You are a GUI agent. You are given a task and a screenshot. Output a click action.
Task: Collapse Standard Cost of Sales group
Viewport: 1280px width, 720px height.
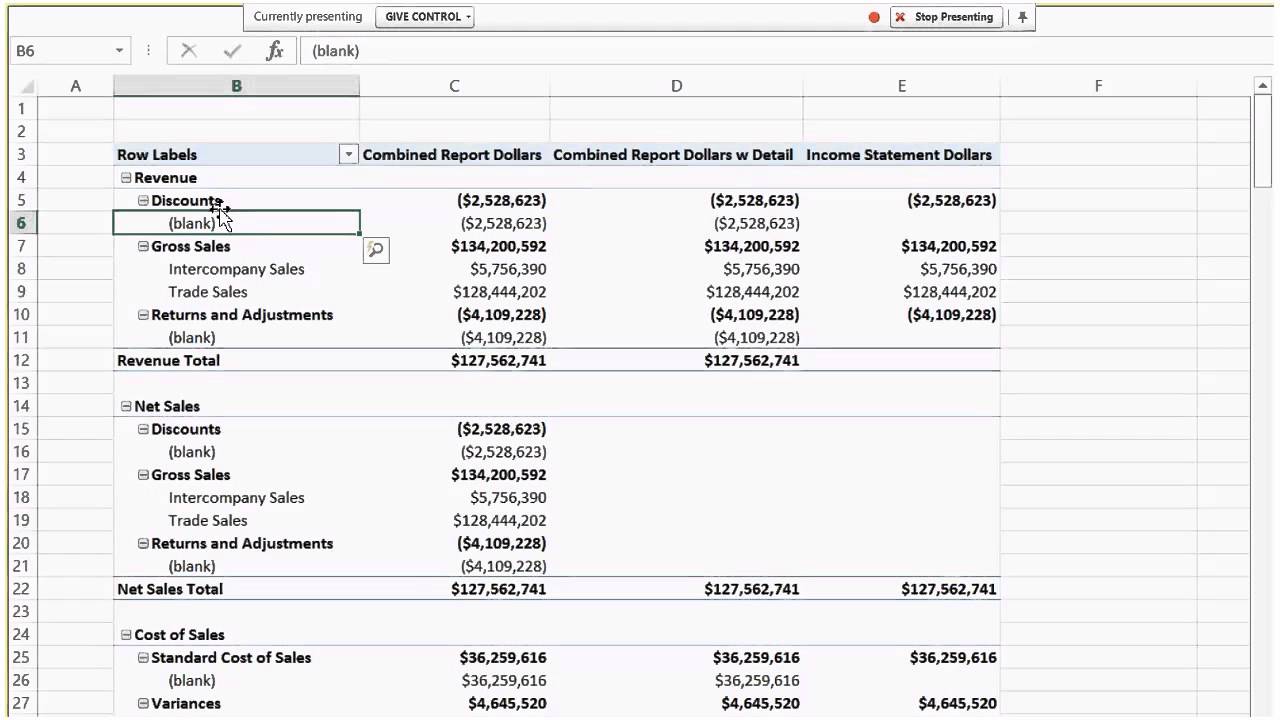(x=143, y=658)
